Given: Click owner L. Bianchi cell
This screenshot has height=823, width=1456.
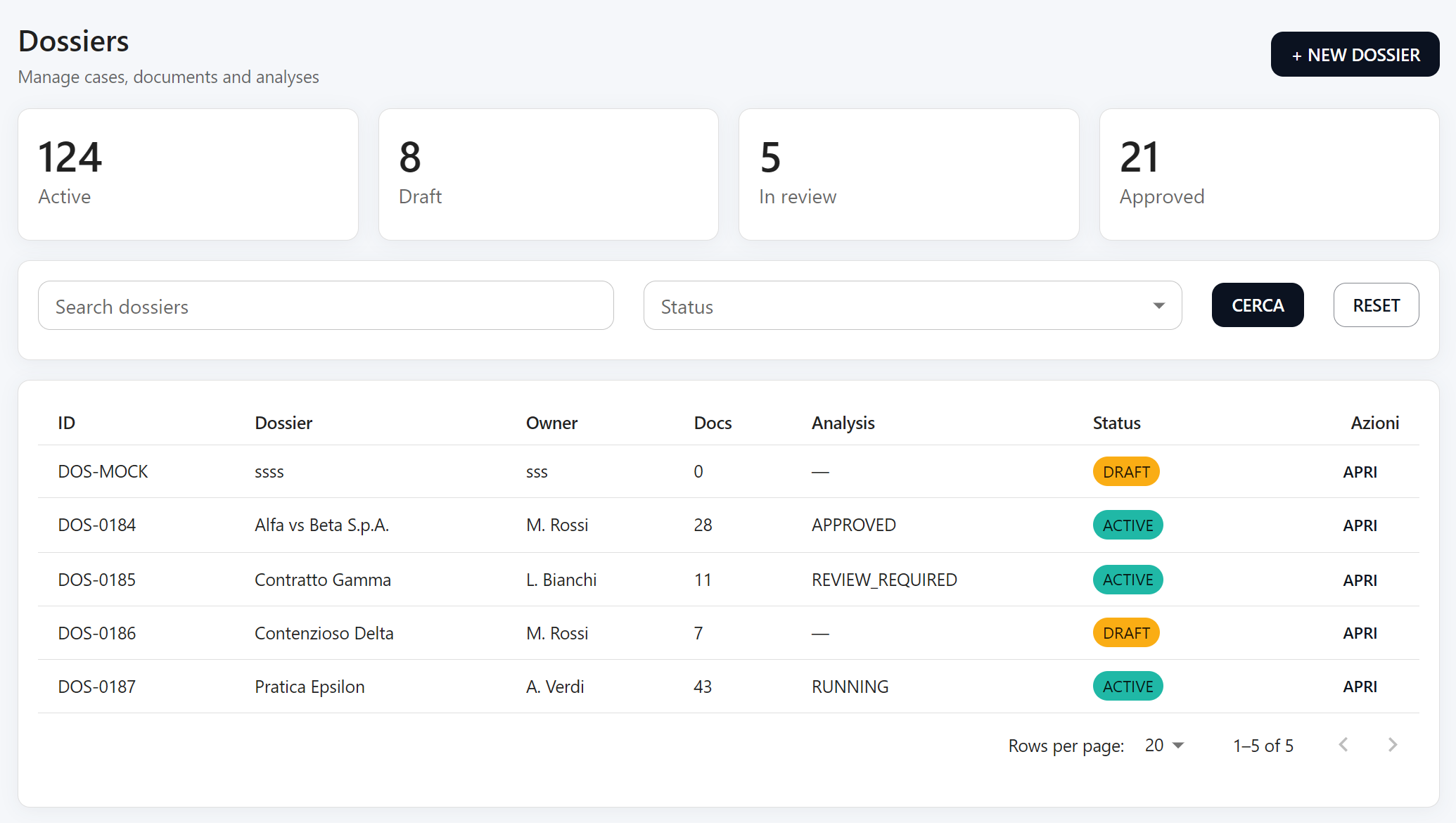Looking at the screenshot, I should pos(561,580).
